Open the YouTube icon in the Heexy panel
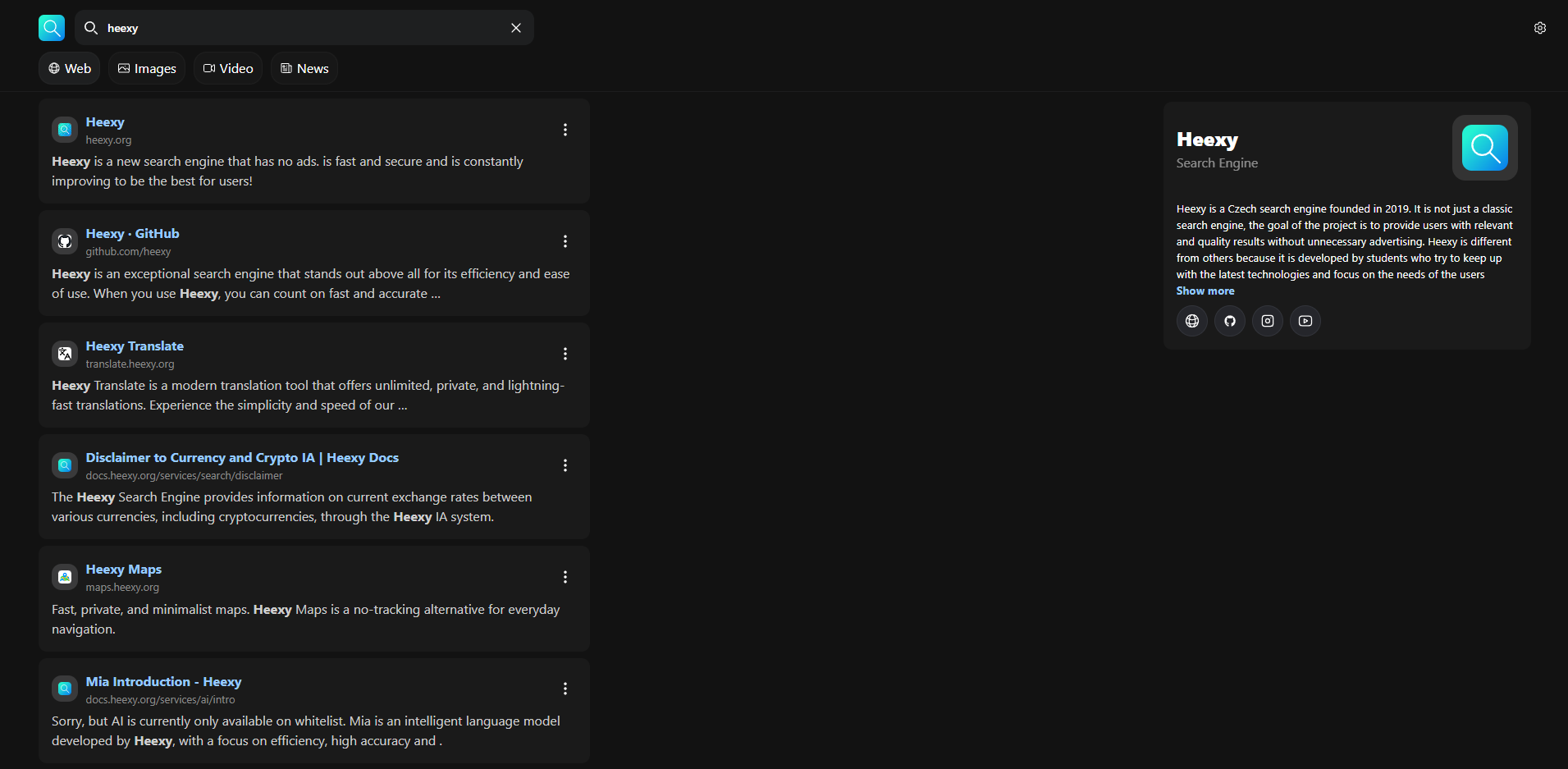The image size is (1568, 769). [x=1305, y=321]
